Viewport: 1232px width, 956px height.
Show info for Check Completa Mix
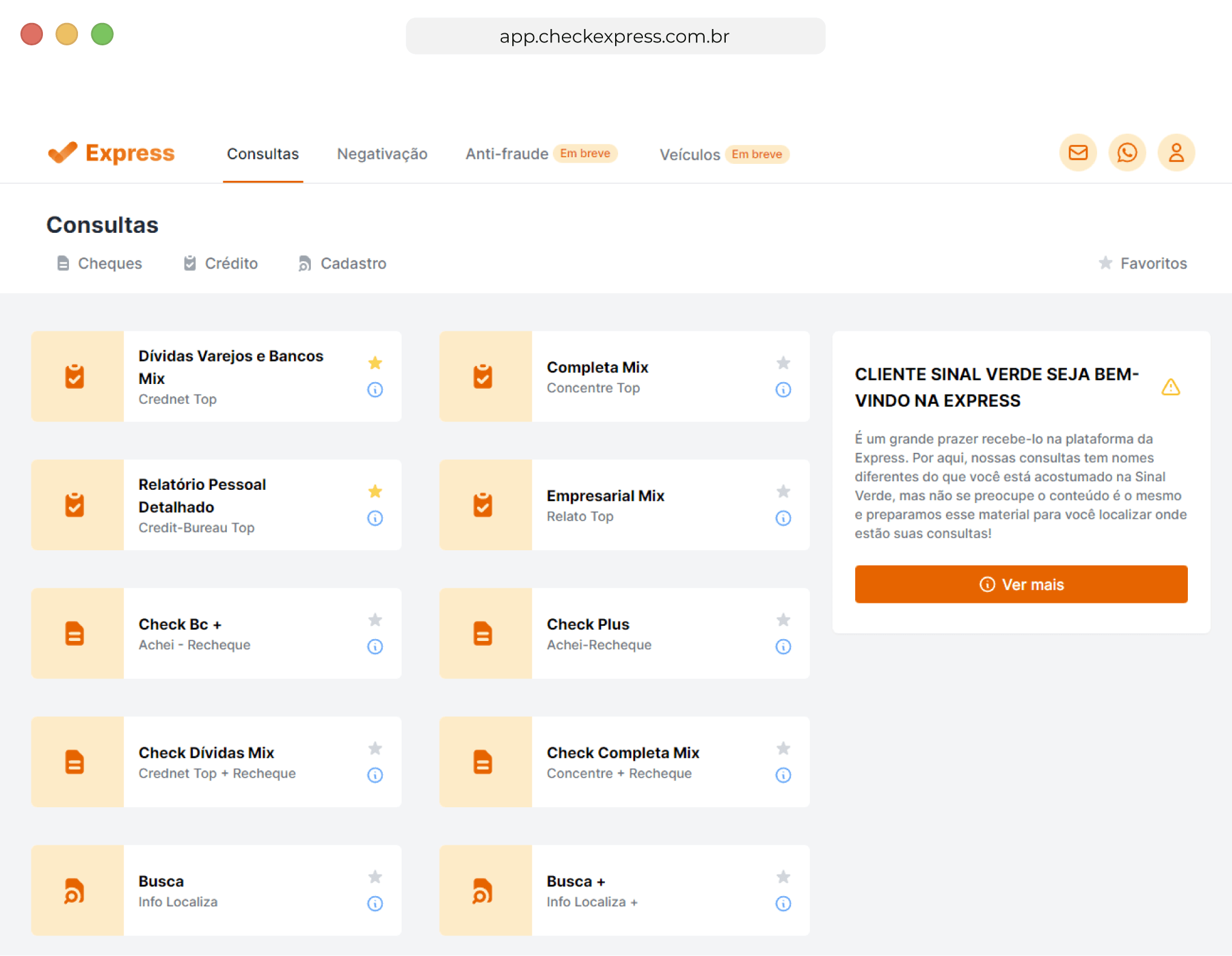click(783, 775)
